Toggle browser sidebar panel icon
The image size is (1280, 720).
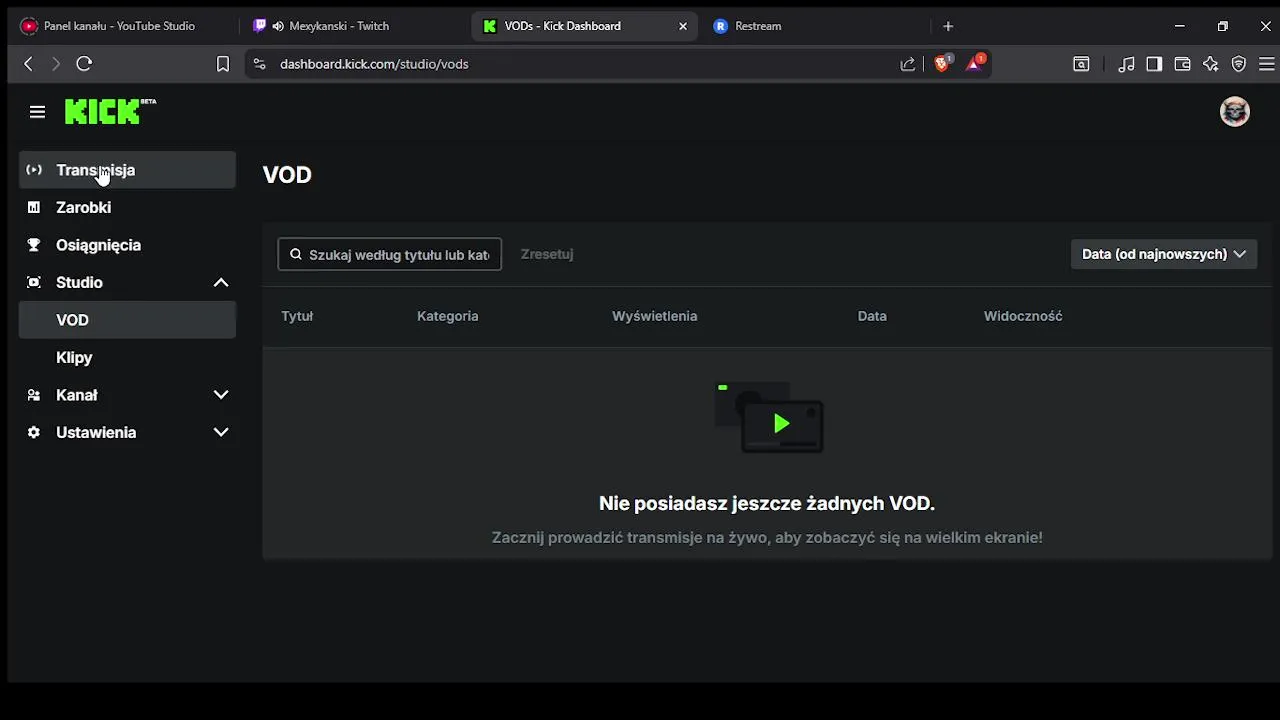pos(1154,64)
